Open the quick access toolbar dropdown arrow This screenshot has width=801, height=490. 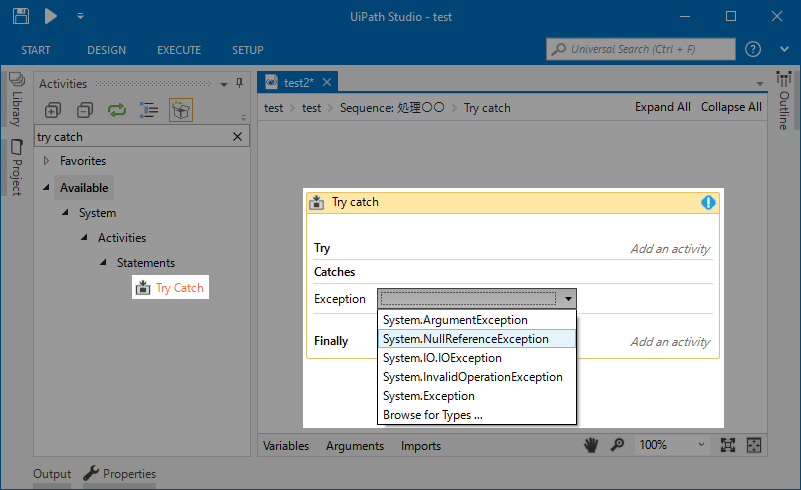(80, 16)
